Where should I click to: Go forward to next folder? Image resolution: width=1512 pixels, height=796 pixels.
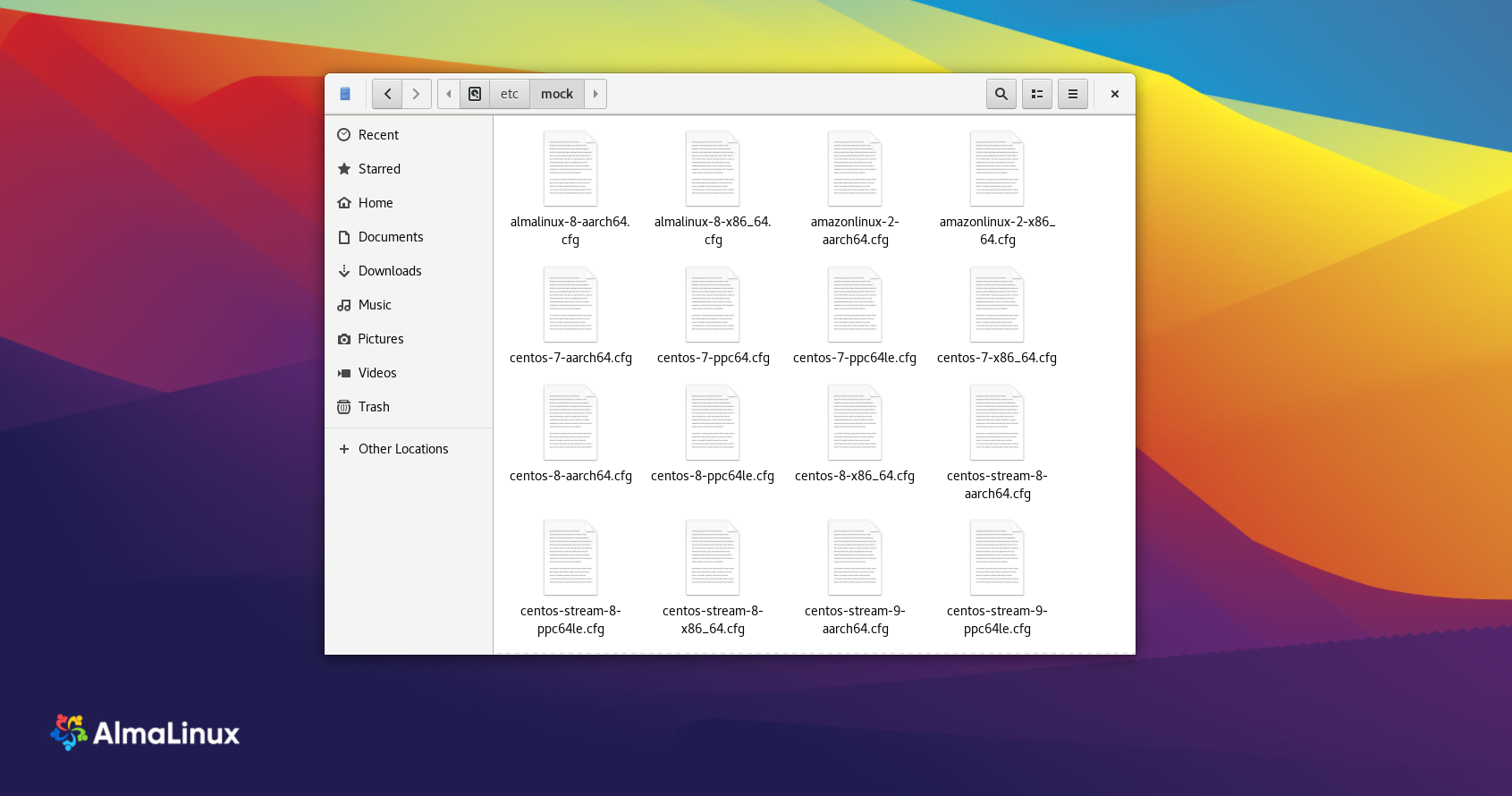pyautogui.click(x=416, y=94)
